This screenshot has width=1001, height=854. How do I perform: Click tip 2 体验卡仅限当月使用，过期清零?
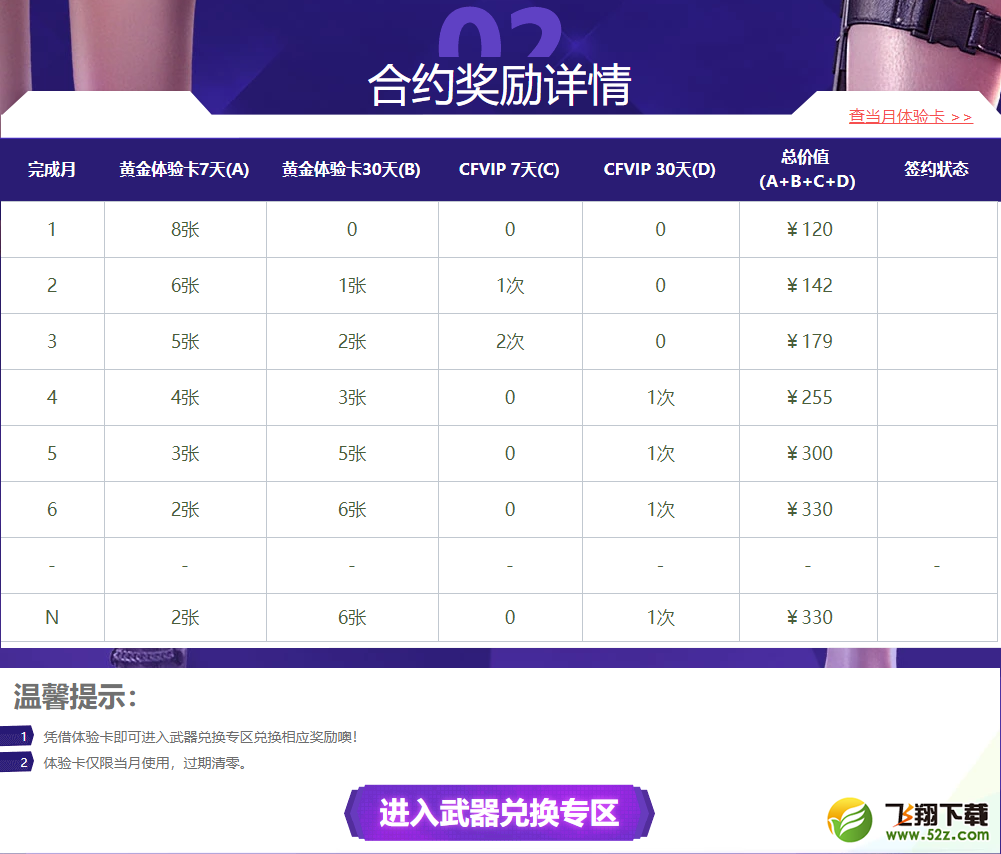point(145,763)
